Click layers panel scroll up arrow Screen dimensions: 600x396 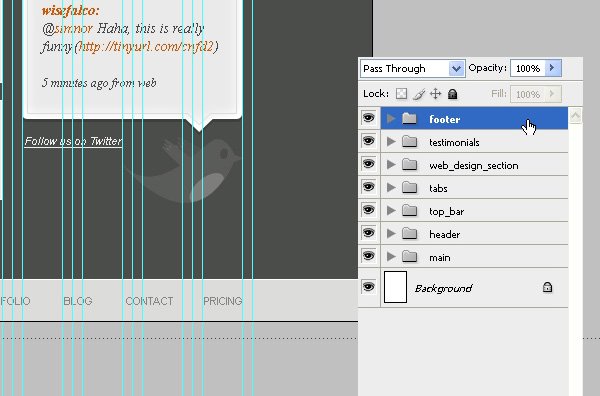(x=576, y=116)
